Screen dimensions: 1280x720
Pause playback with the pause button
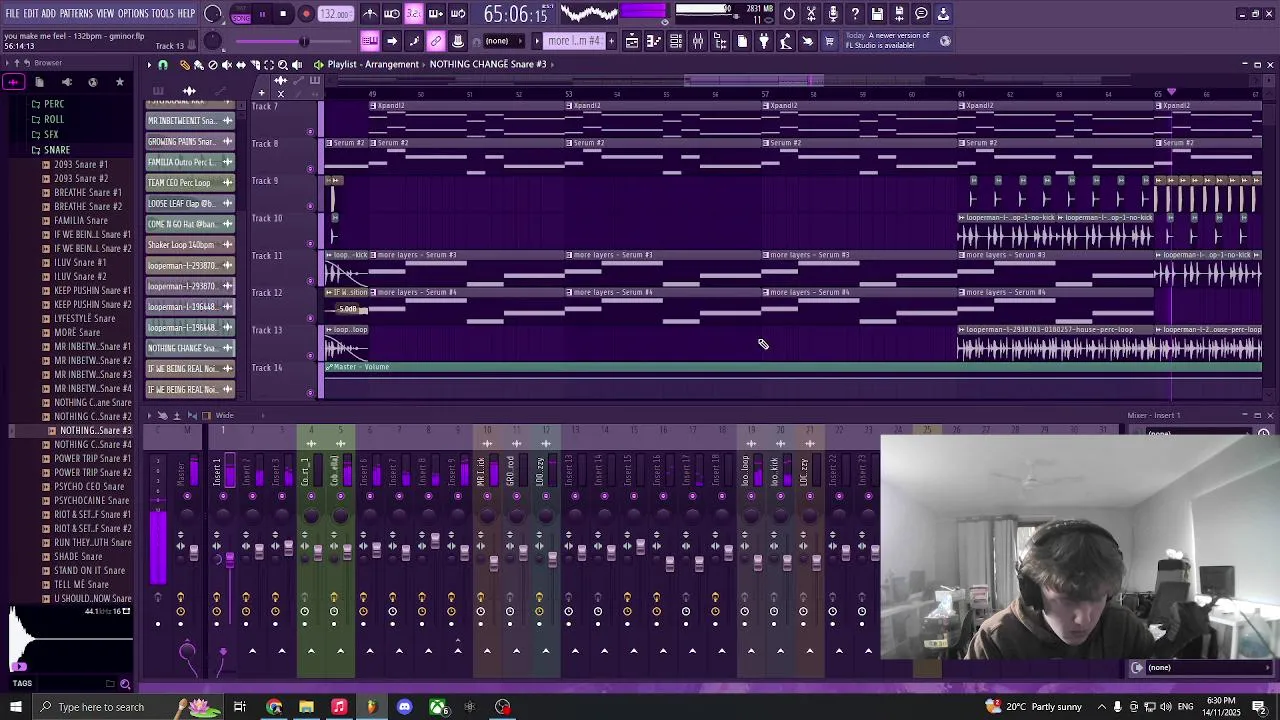click(262, 14)
